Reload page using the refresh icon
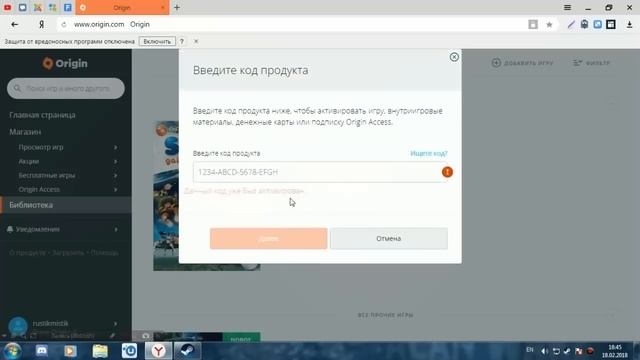Screen dimensions: 640x360 64,25
